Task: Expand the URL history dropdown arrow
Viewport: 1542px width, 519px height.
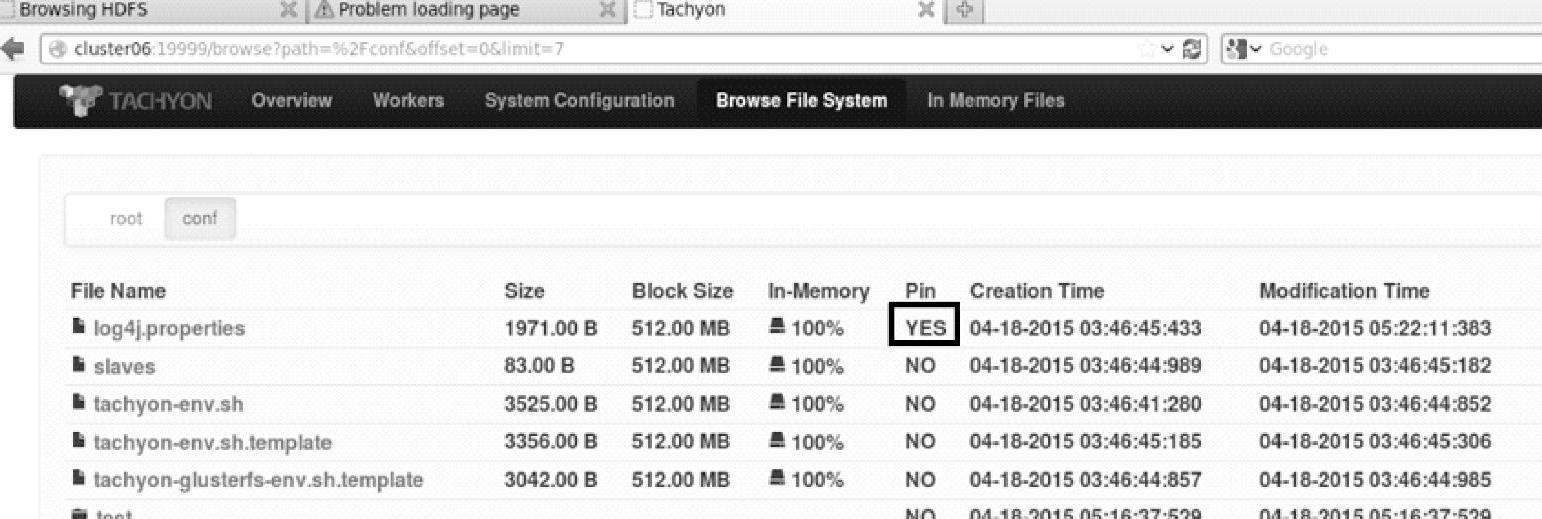Action: (x=1166, y=49)
